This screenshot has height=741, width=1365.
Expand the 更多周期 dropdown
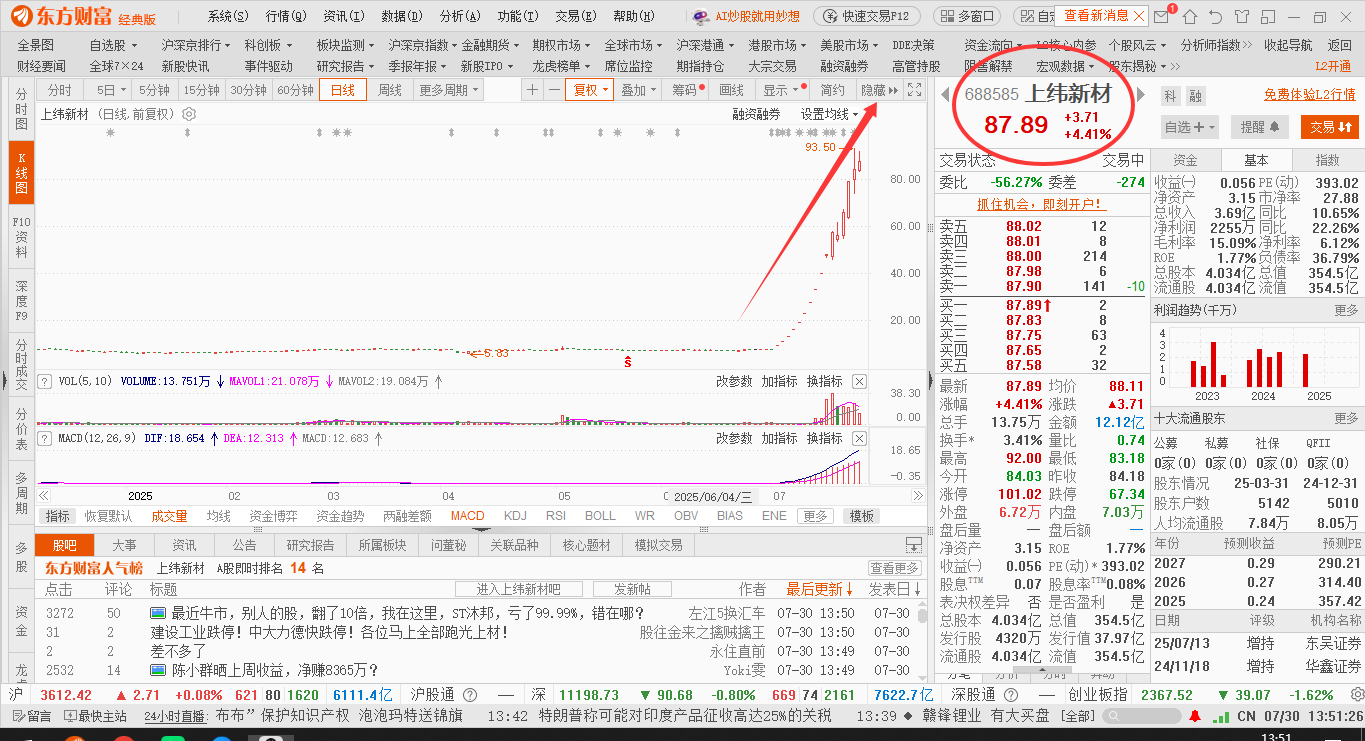coord(448,90)
